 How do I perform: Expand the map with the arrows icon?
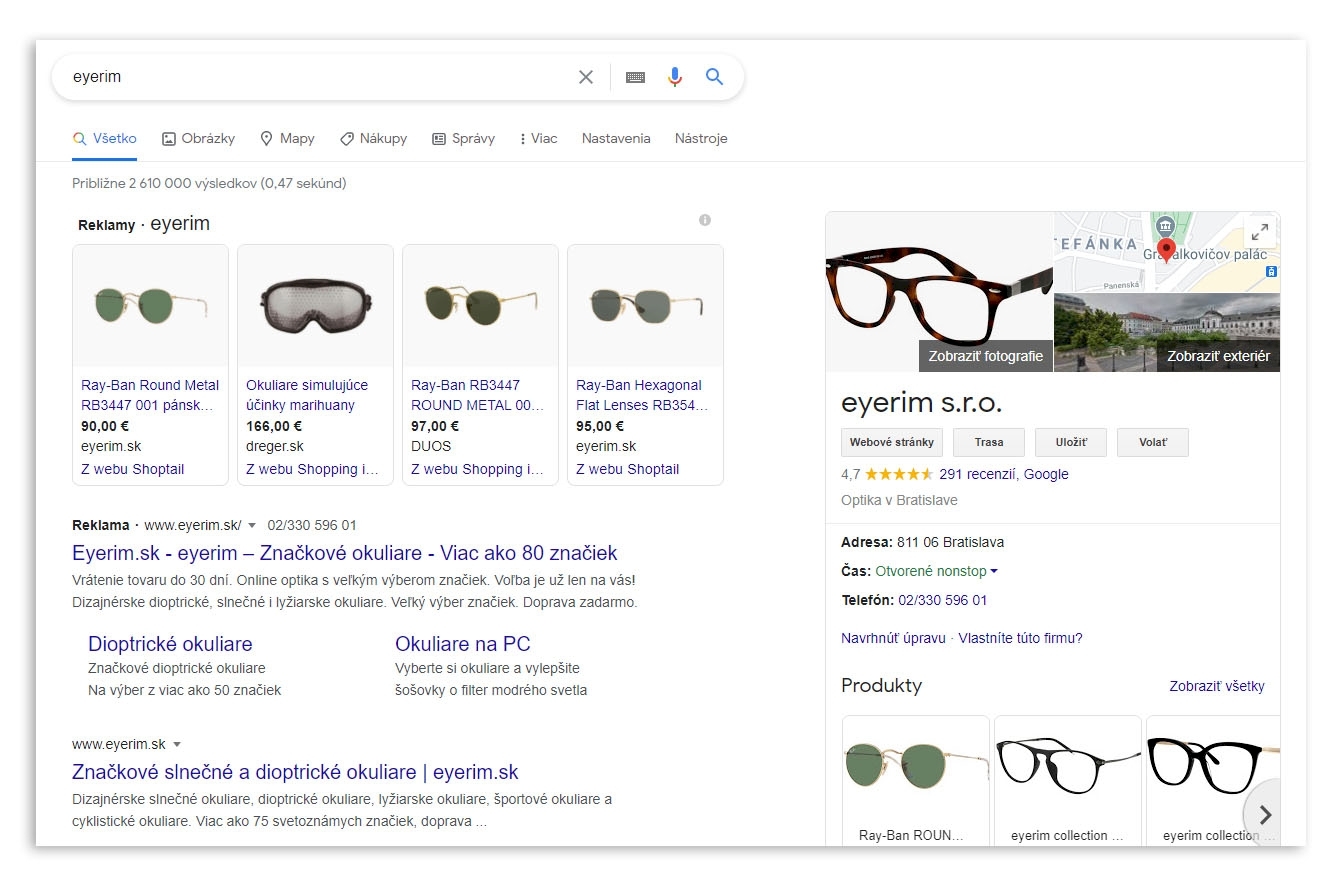(1260, 232)
